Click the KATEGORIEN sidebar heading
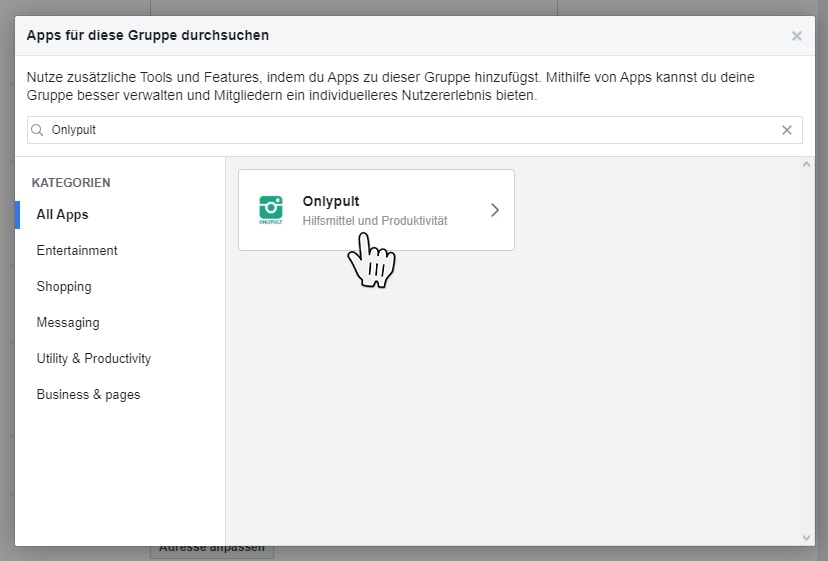This screenshot has height=561, width=828. pyautogui.click(x=71, y=183)
